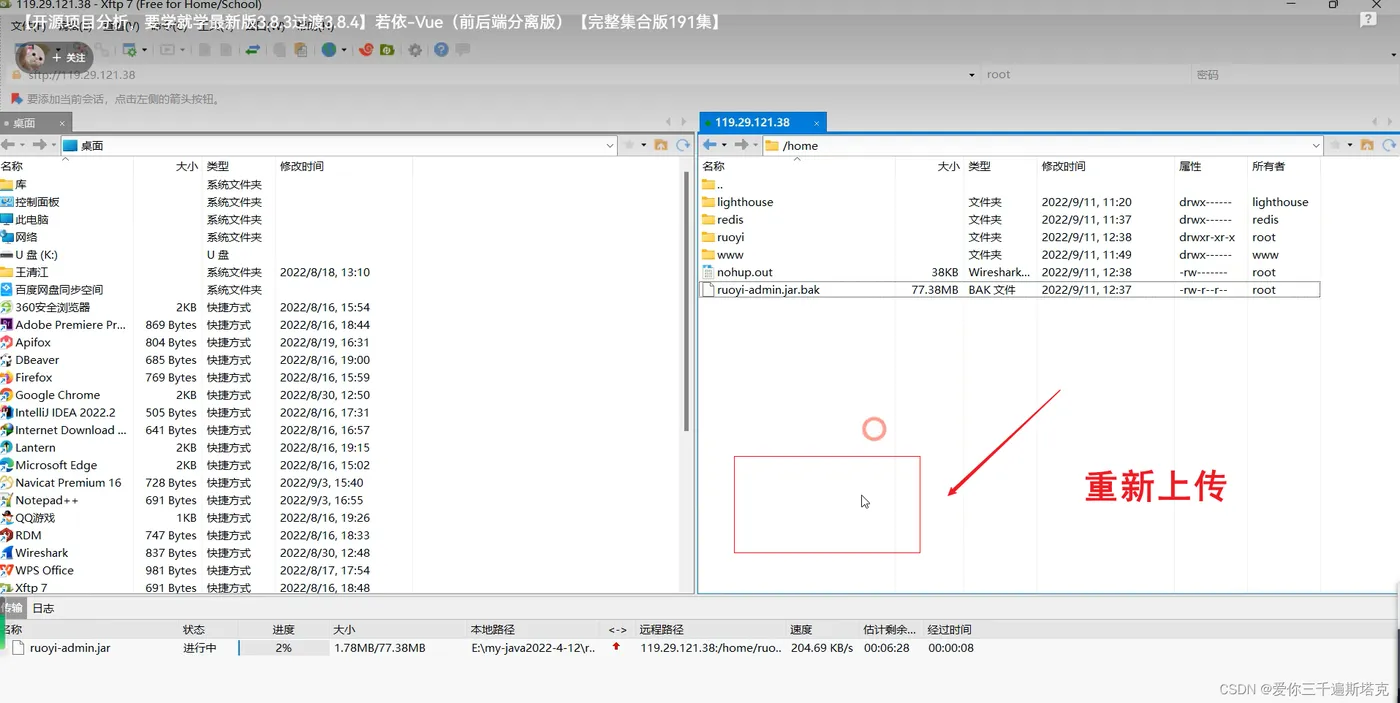Click the back arrow in the local 桌面 pane
The image size is (1400, 703).
pyautogui.click(x=8, y=145)
